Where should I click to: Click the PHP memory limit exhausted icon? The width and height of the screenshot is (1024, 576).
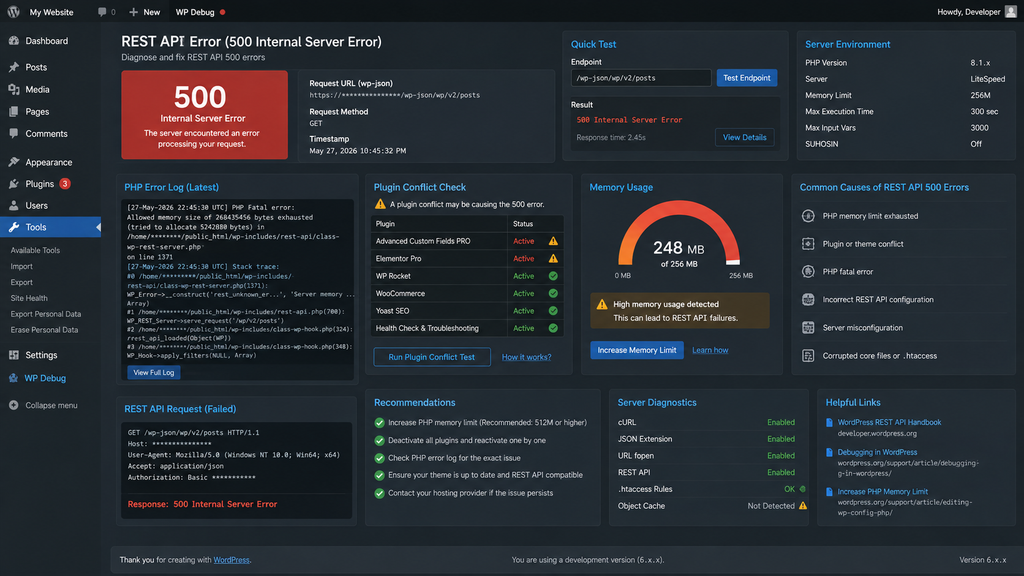click(x=808, y=216)
